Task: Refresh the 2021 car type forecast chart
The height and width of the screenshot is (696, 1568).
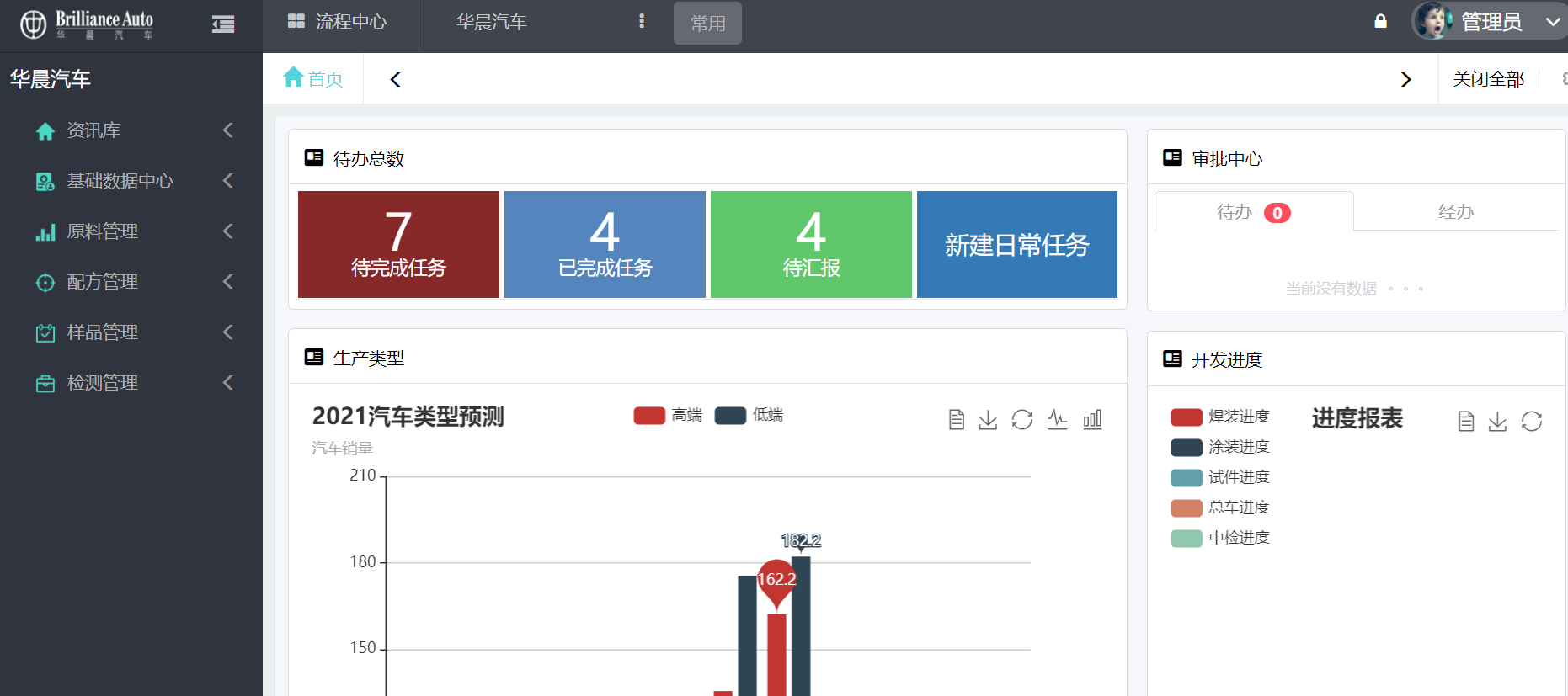Action: tap(1022, 419)
